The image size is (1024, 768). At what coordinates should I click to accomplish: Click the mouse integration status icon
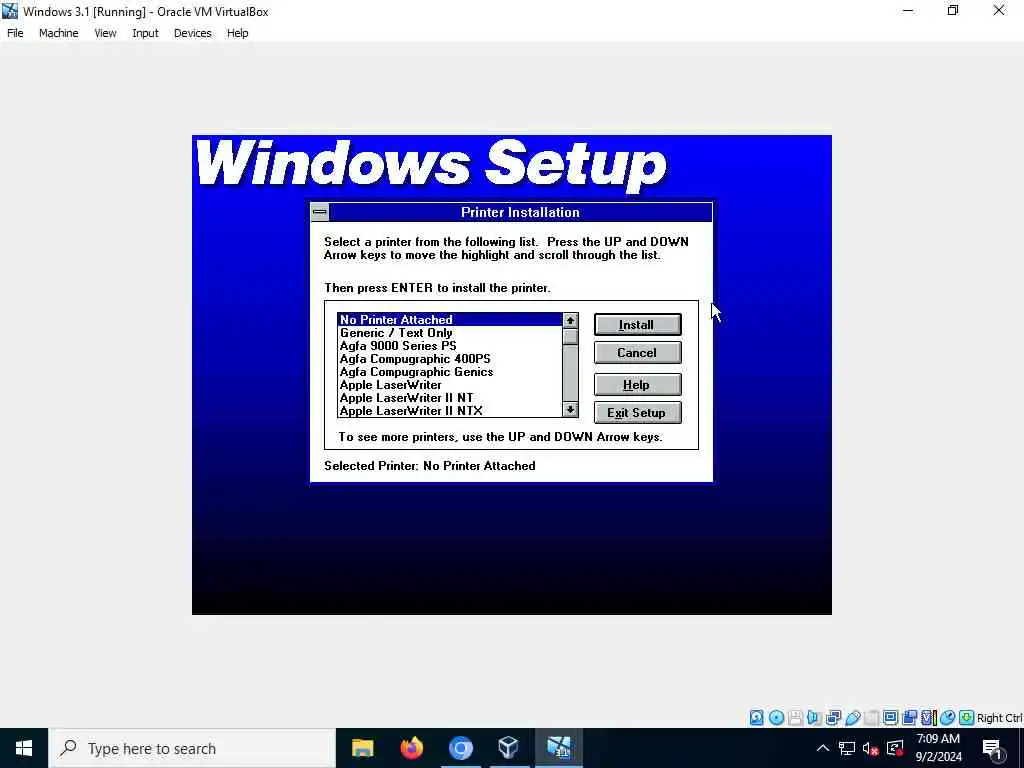pos(948,718)
